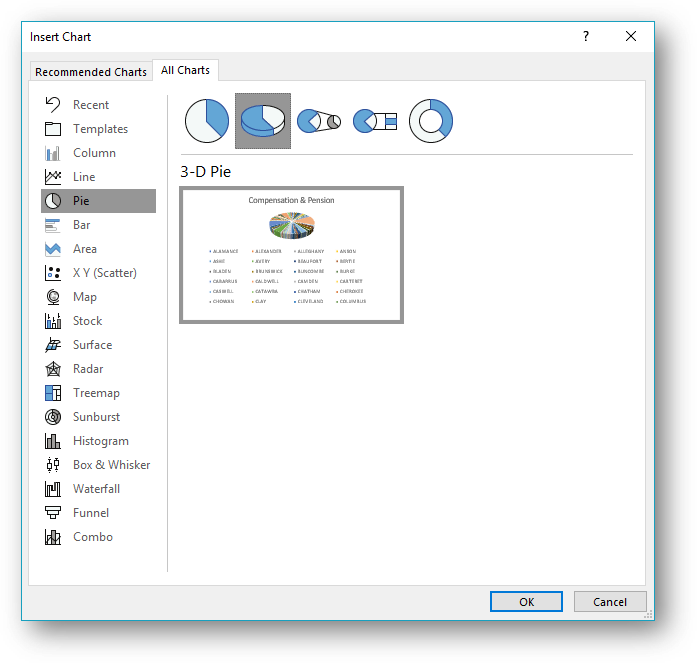Choose the Waterfall chart category
Screen dimensions: 697x663
pos(96,489)
